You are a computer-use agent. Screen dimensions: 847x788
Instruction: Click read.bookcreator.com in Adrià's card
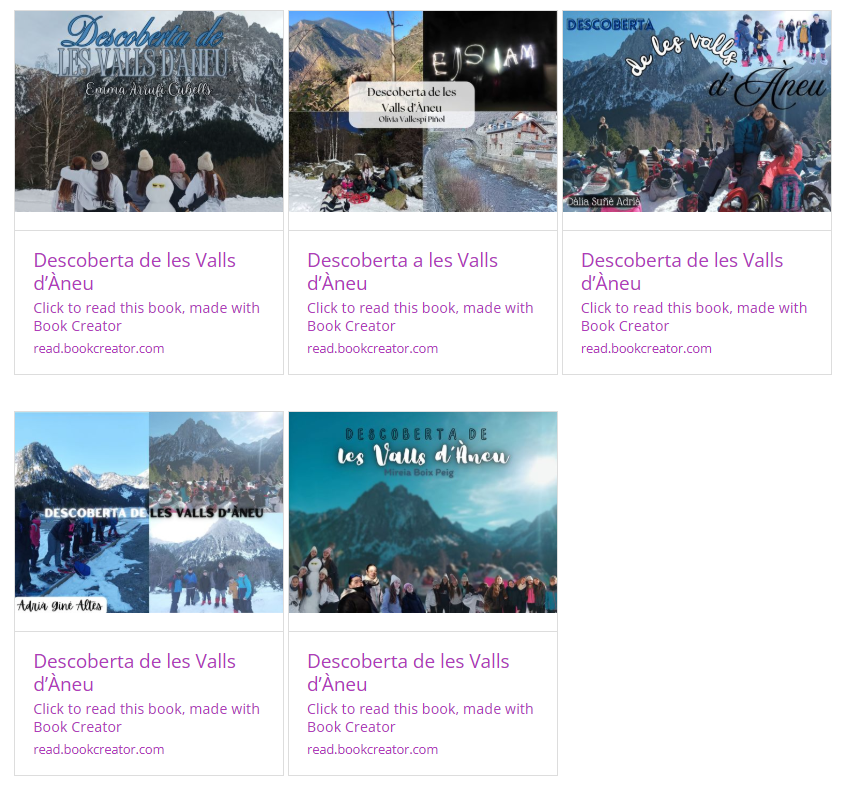click(99, 750)
